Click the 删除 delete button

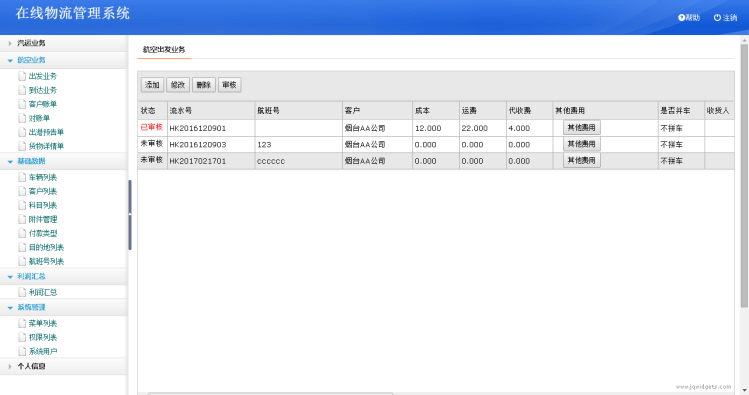[x=203, y=85]
